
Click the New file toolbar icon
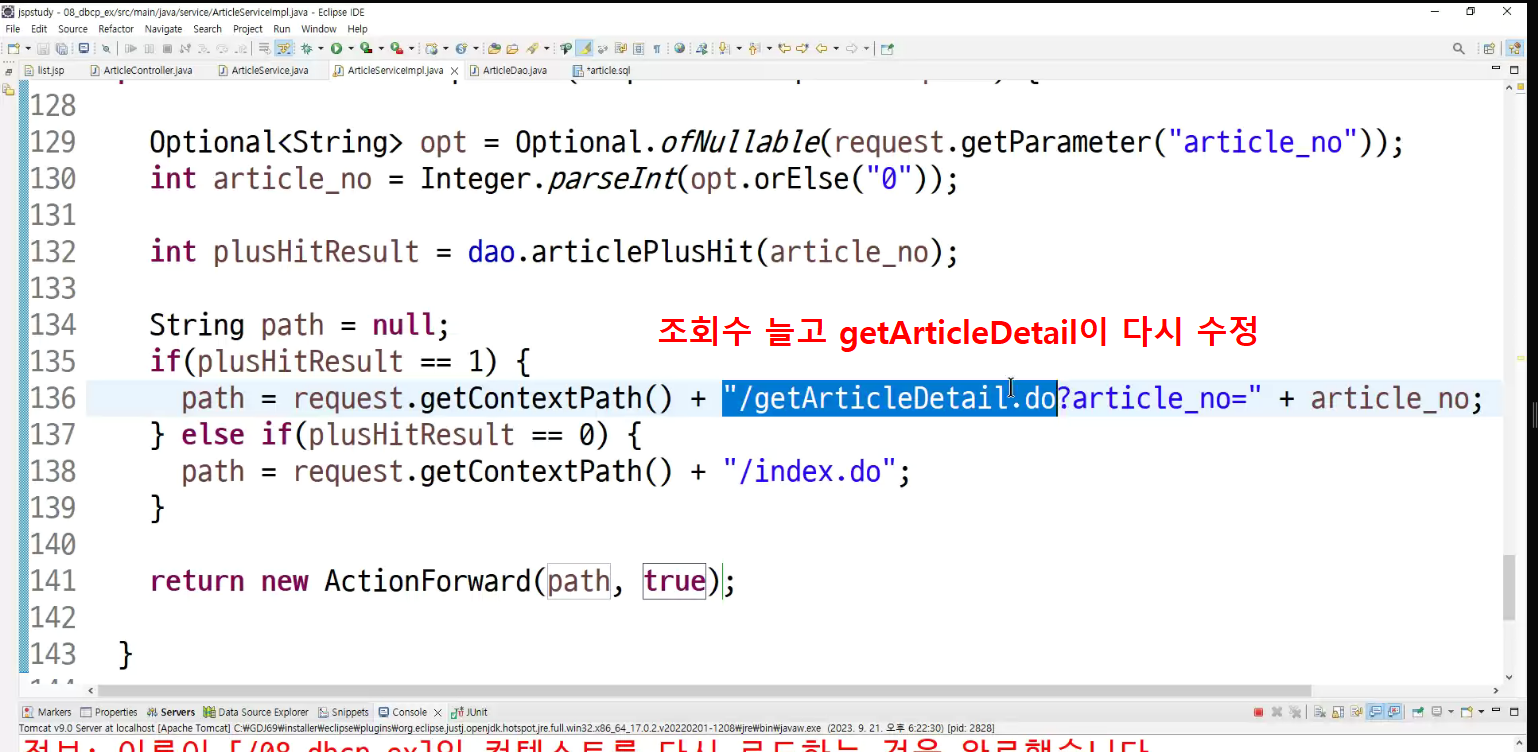(x=12, y=48)
